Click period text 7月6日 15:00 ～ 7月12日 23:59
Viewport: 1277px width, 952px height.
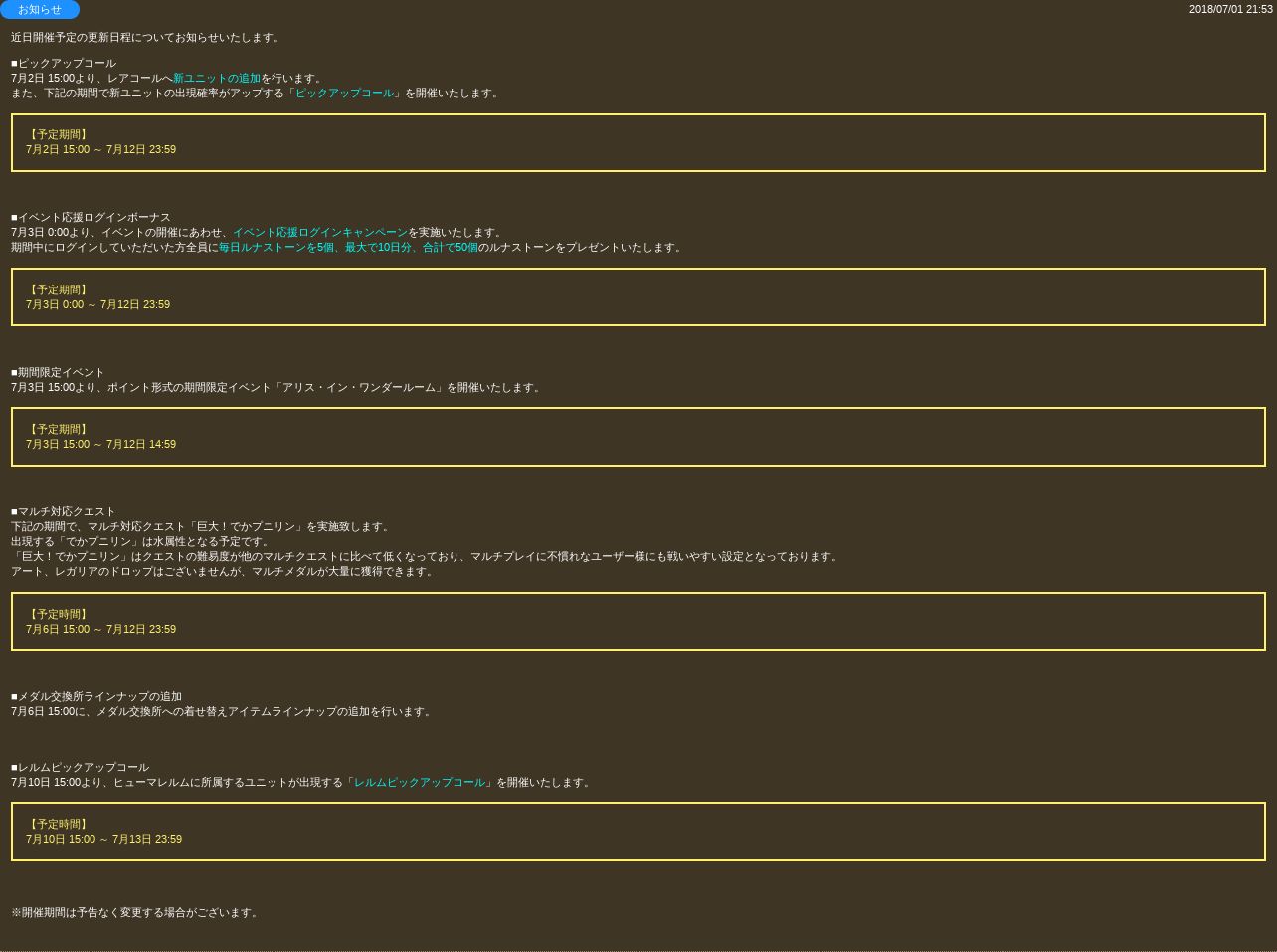[100, 630]
